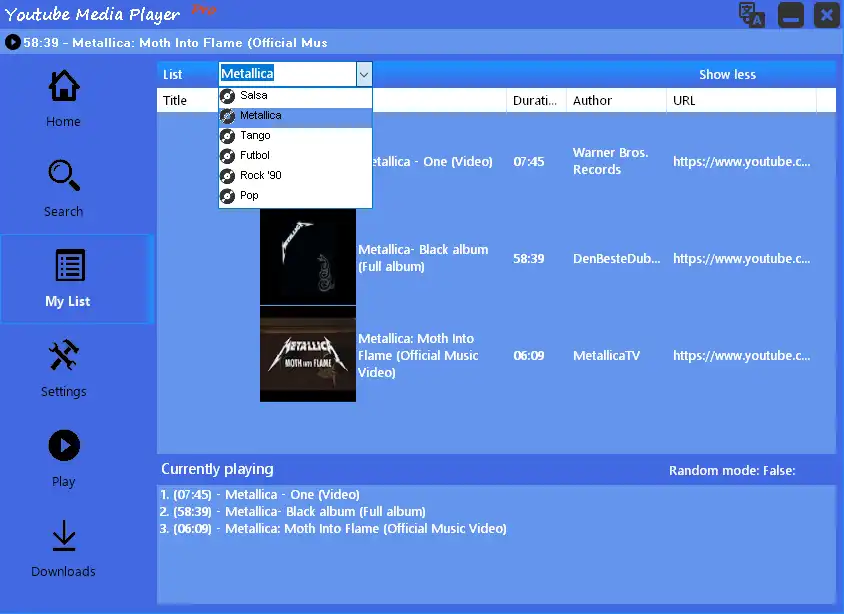
Task: Click the language translate icon
Action: coord(752,15)
